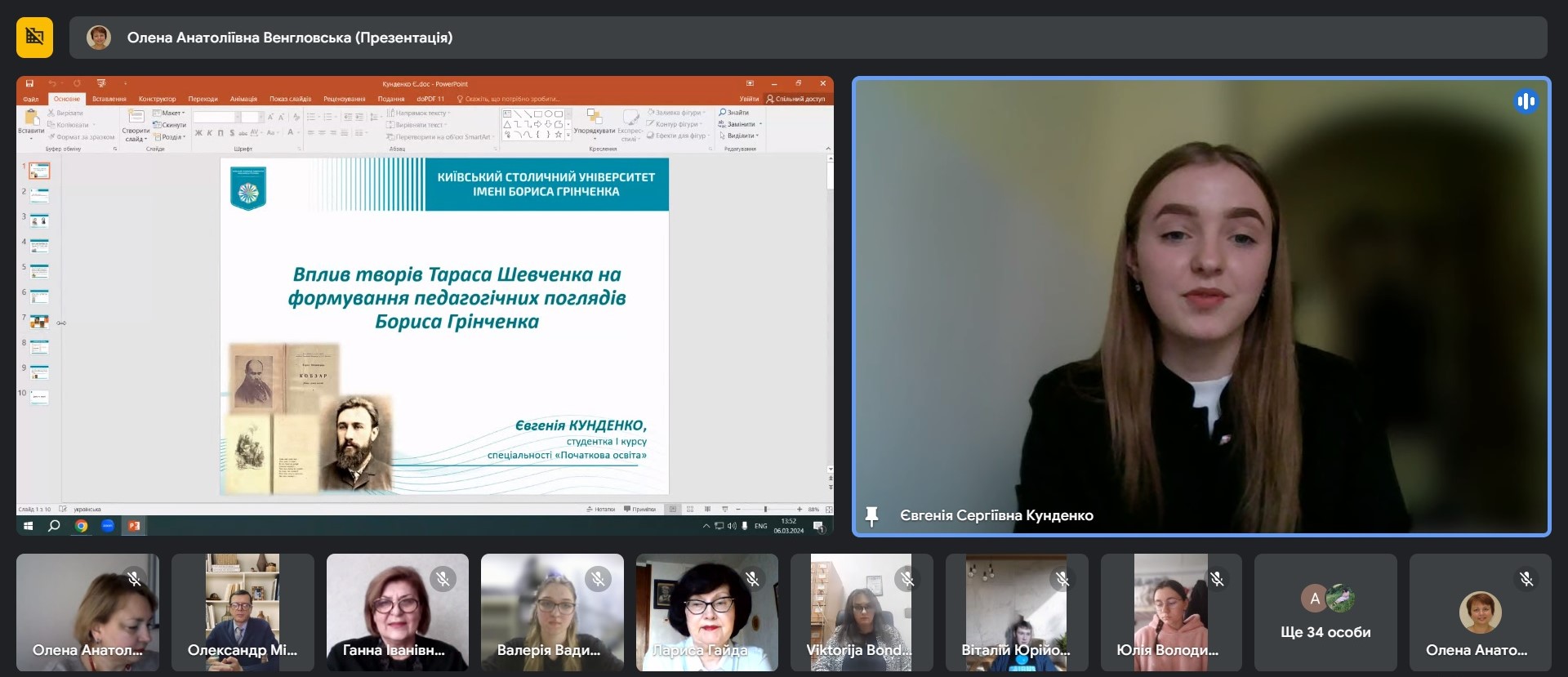
Task: Switch to slide sorter view
Action: (690, 509)
